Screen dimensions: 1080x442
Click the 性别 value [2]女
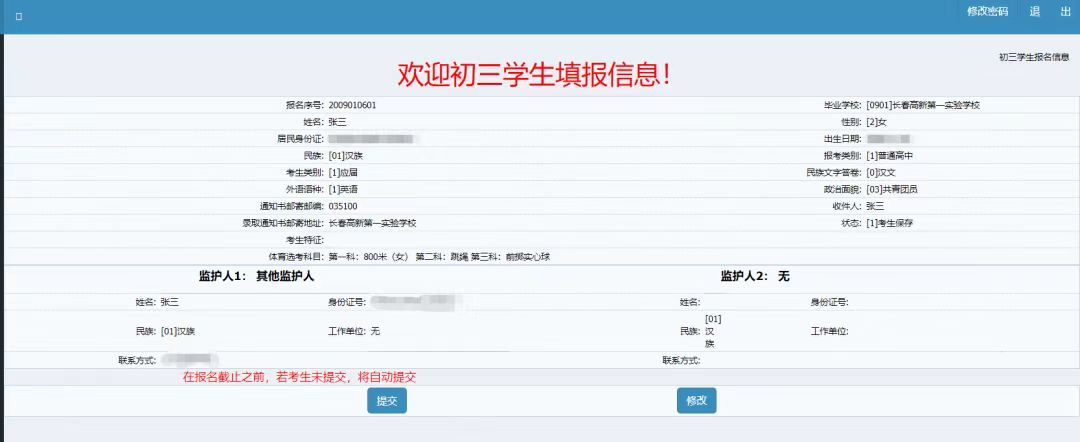pyautogui.click(x=877, y=122)
